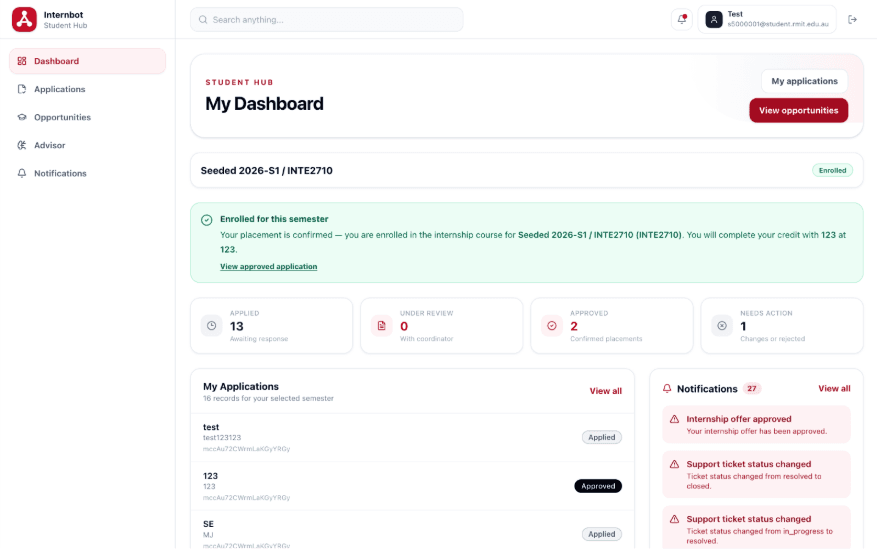Open Notifications in the sidebar
Screen dimensions: 877x549
tap(87, 173)
